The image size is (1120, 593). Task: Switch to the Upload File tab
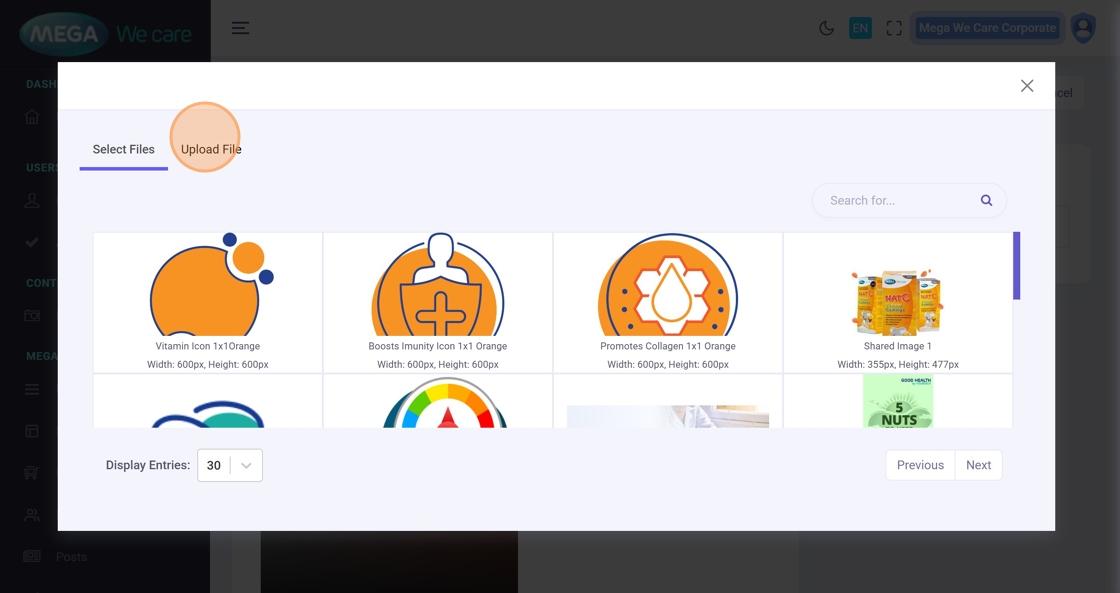point(211,149)
